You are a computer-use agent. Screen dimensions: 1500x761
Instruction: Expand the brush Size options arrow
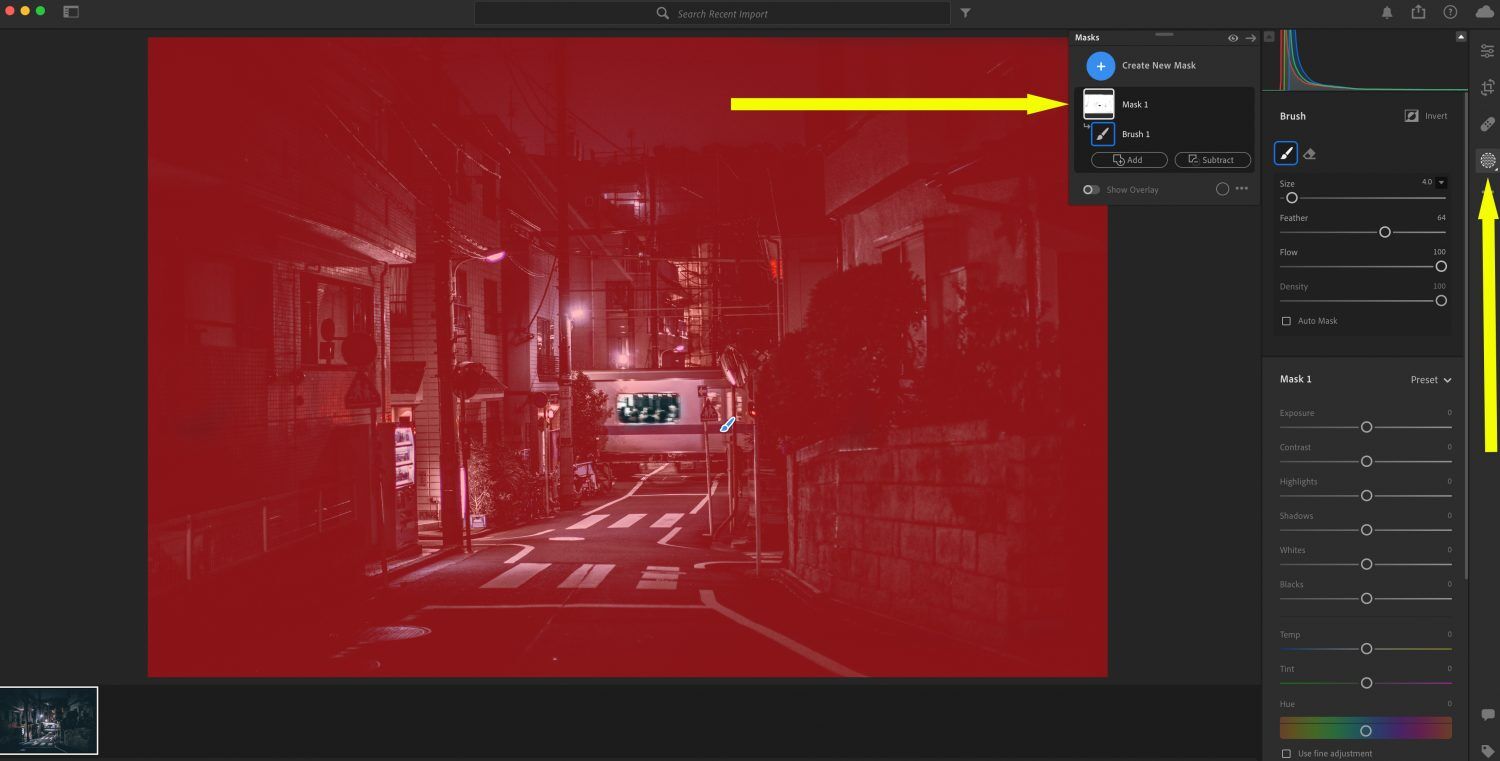[1441, 183]
